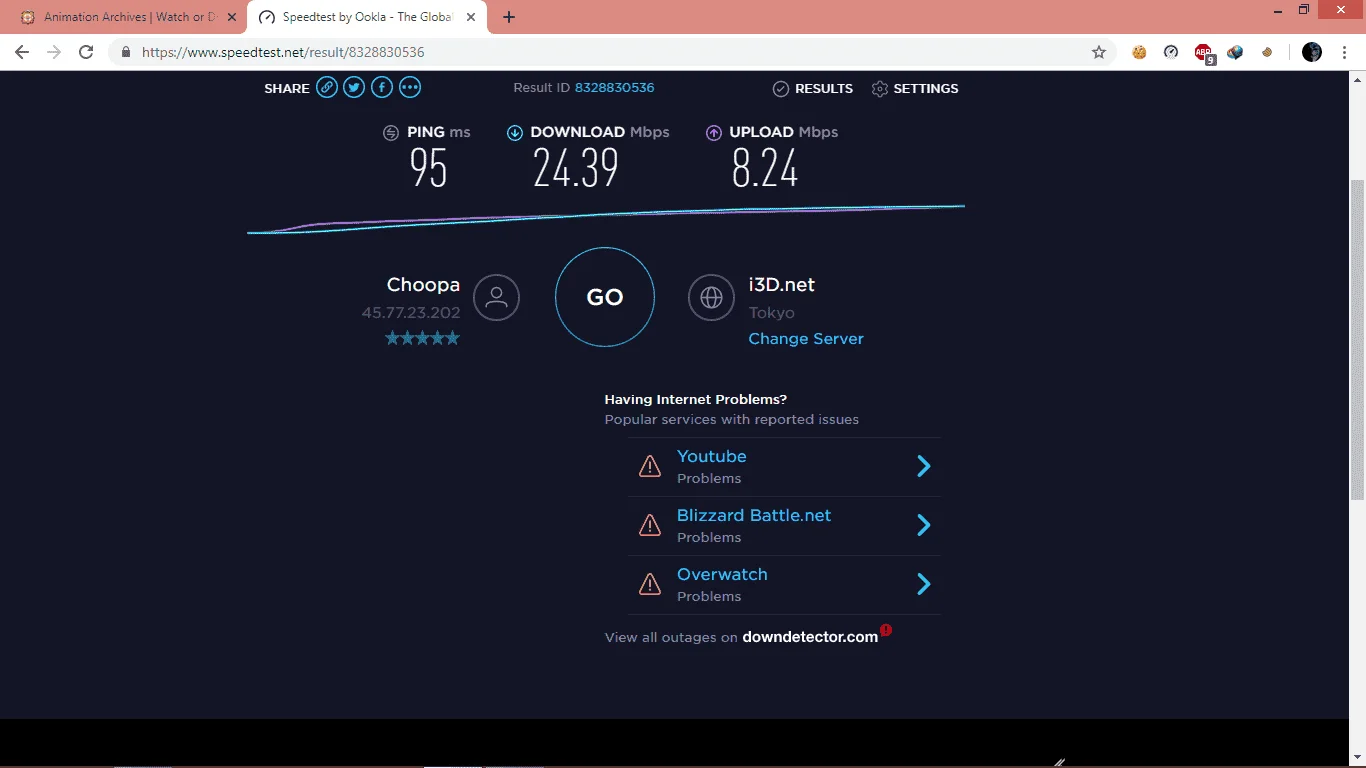1366x768 pixels.
Task: Start the test with the GO button
Action: point(605,297)
